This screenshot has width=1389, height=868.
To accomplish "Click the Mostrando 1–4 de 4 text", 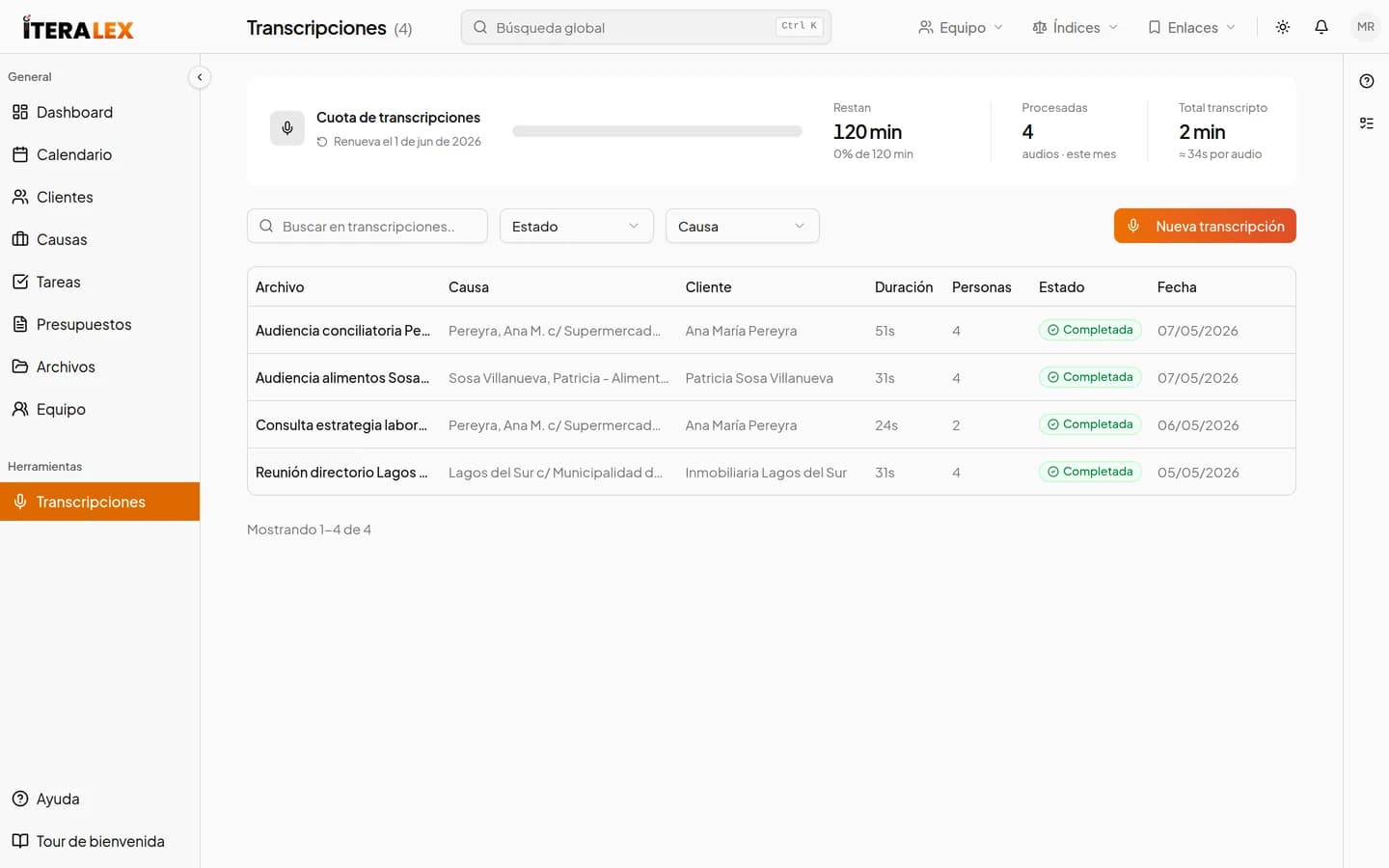I will click(309, 529).
